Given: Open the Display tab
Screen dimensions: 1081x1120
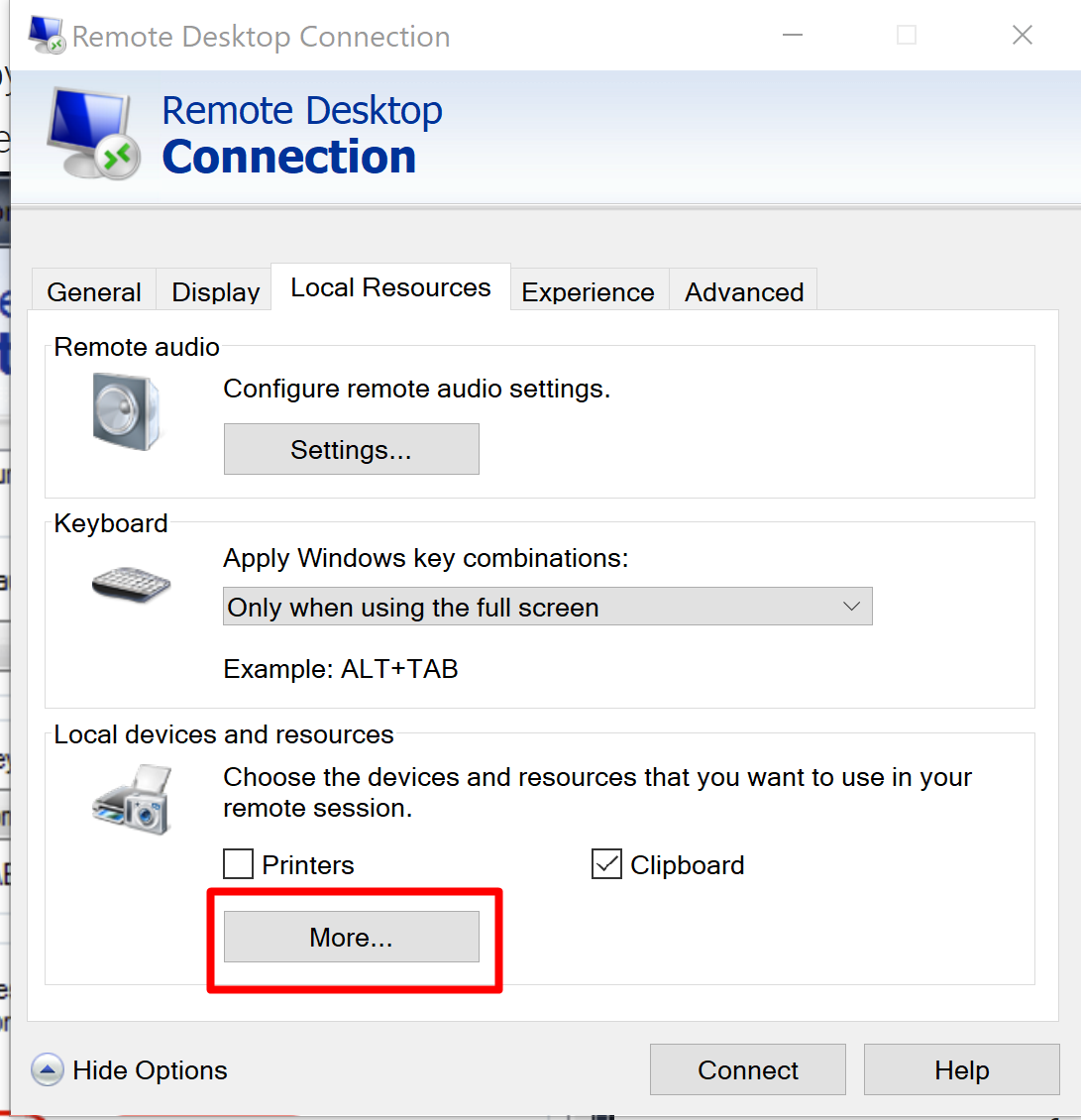Looking at the screenshot, I should point(215,292).
